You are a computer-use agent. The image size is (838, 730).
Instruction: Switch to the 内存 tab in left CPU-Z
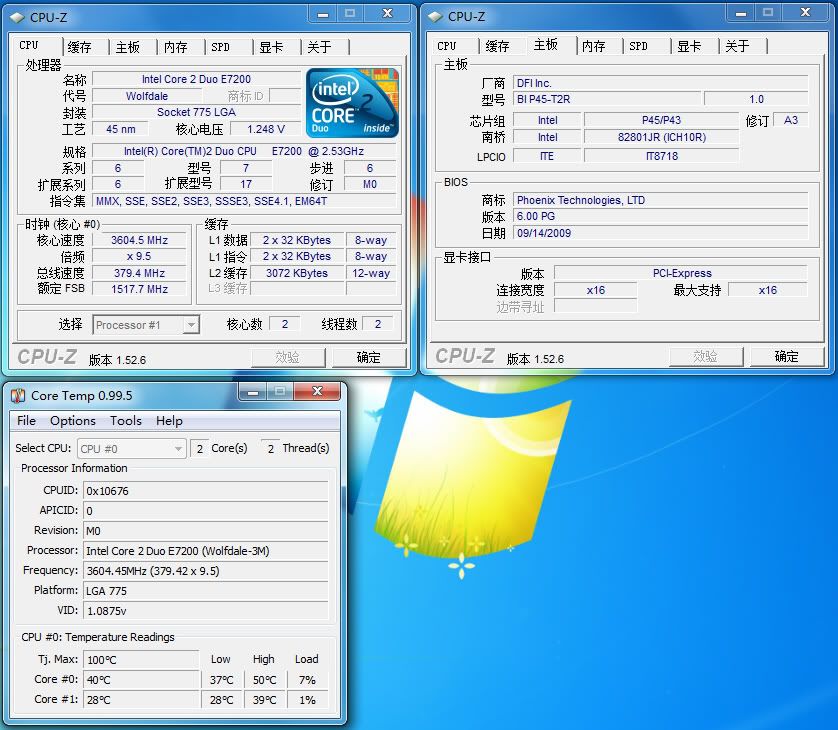(x=176, y=47)
